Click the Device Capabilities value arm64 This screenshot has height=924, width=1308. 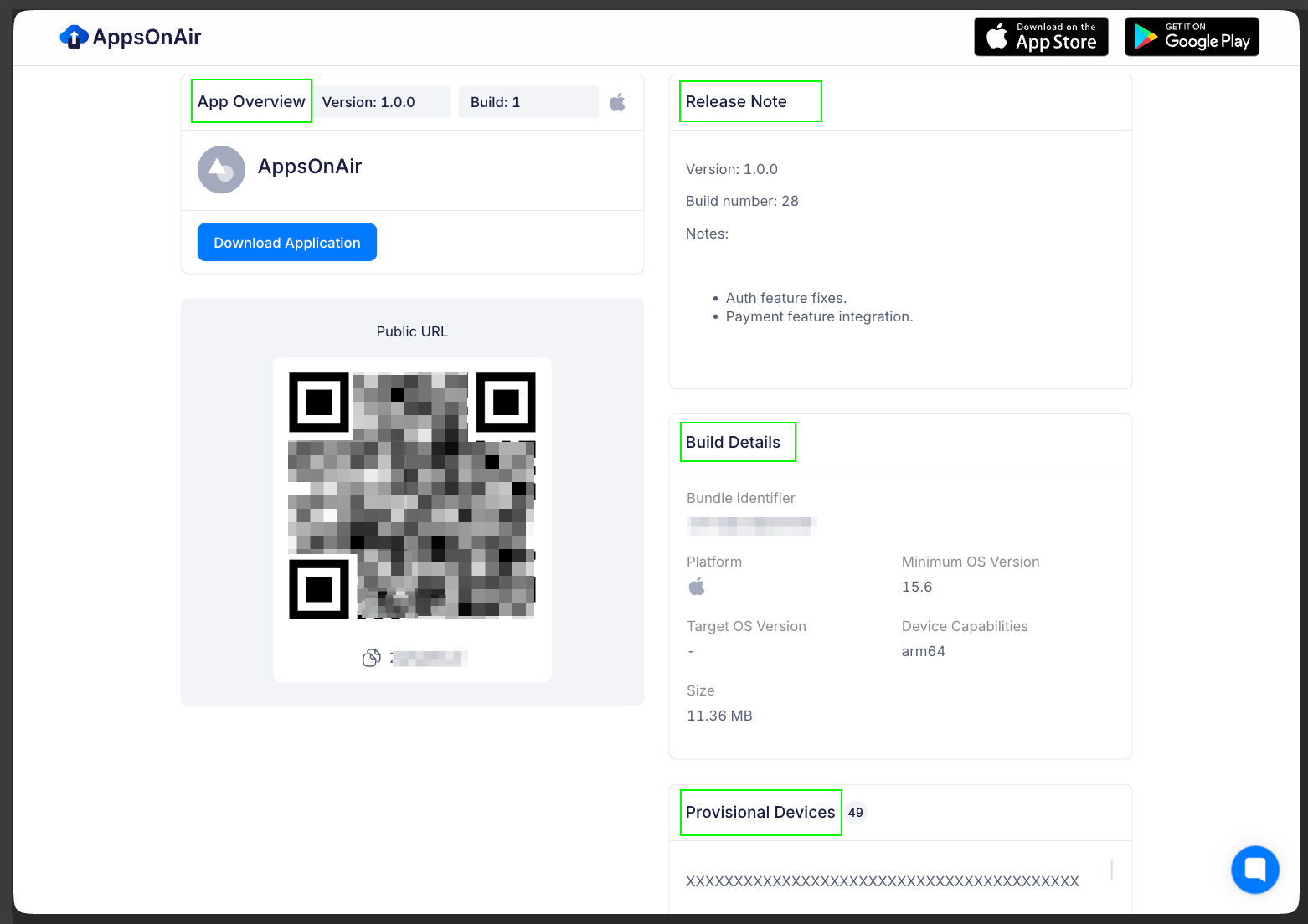pyautogui.click(x=923, y=651)
